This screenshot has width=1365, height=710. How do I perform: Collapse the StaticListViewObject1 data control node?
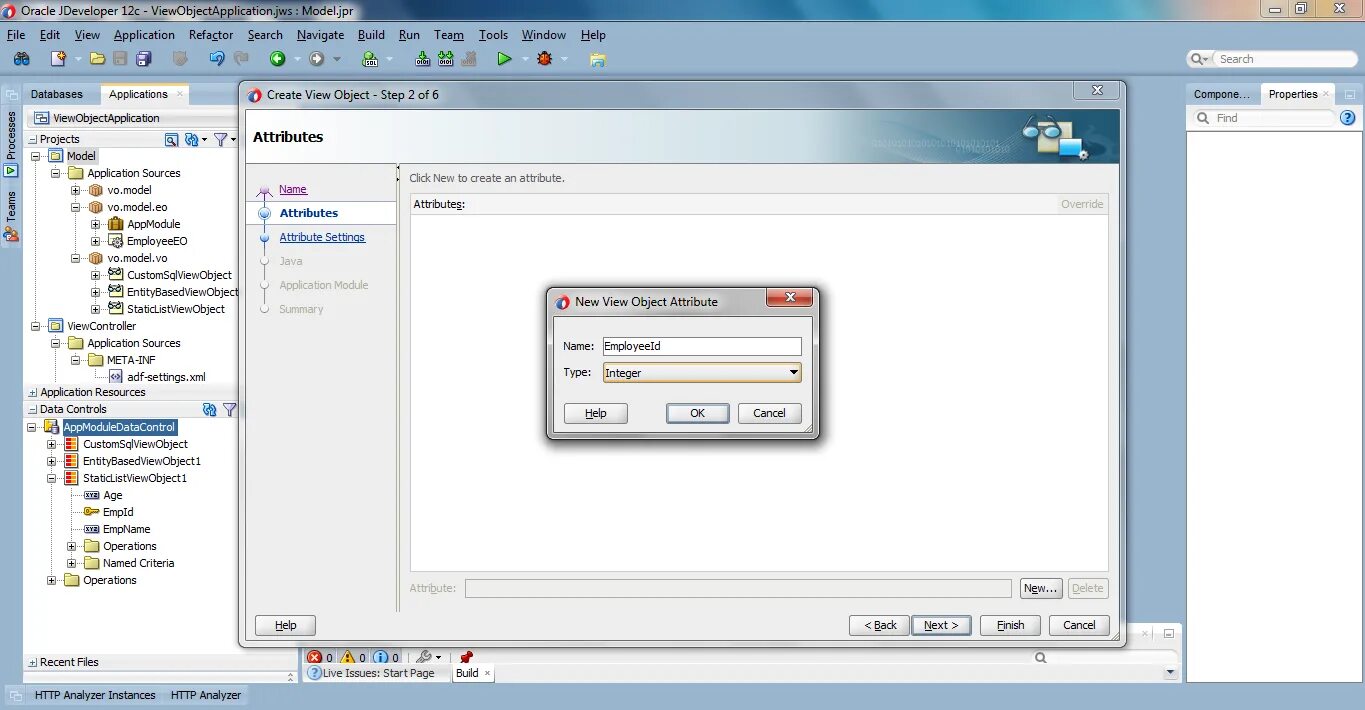click(x=52, y=478)
